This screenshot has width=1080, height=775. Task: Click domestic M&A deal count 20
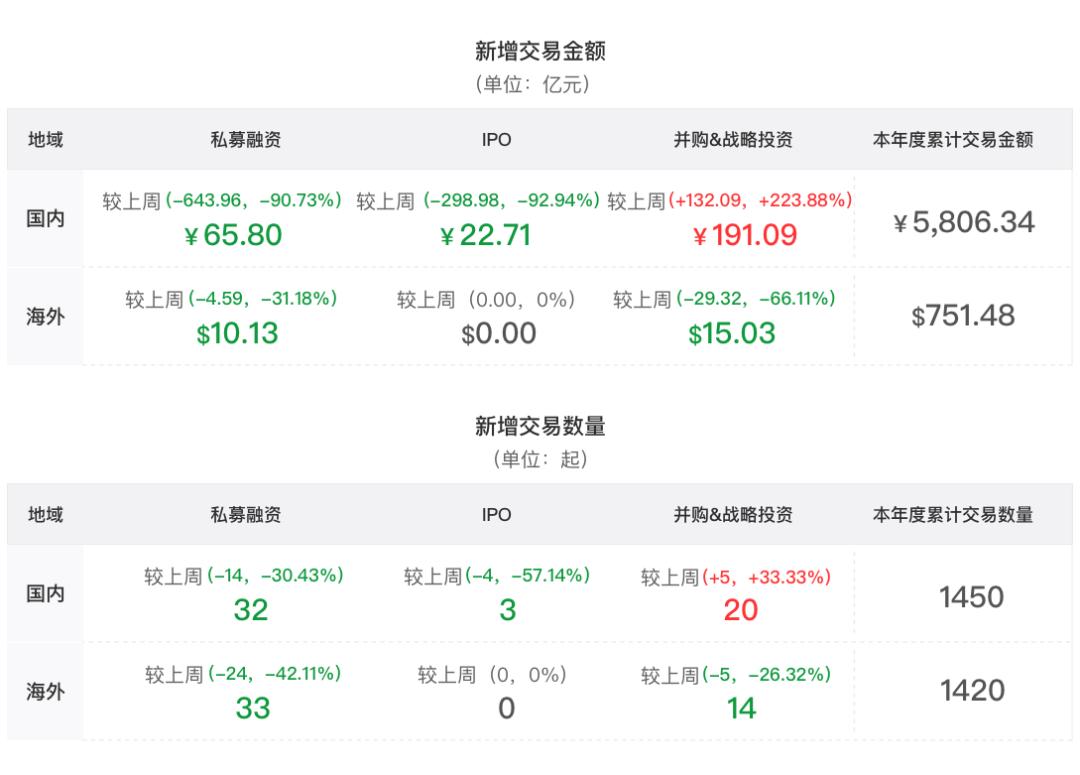740,609
